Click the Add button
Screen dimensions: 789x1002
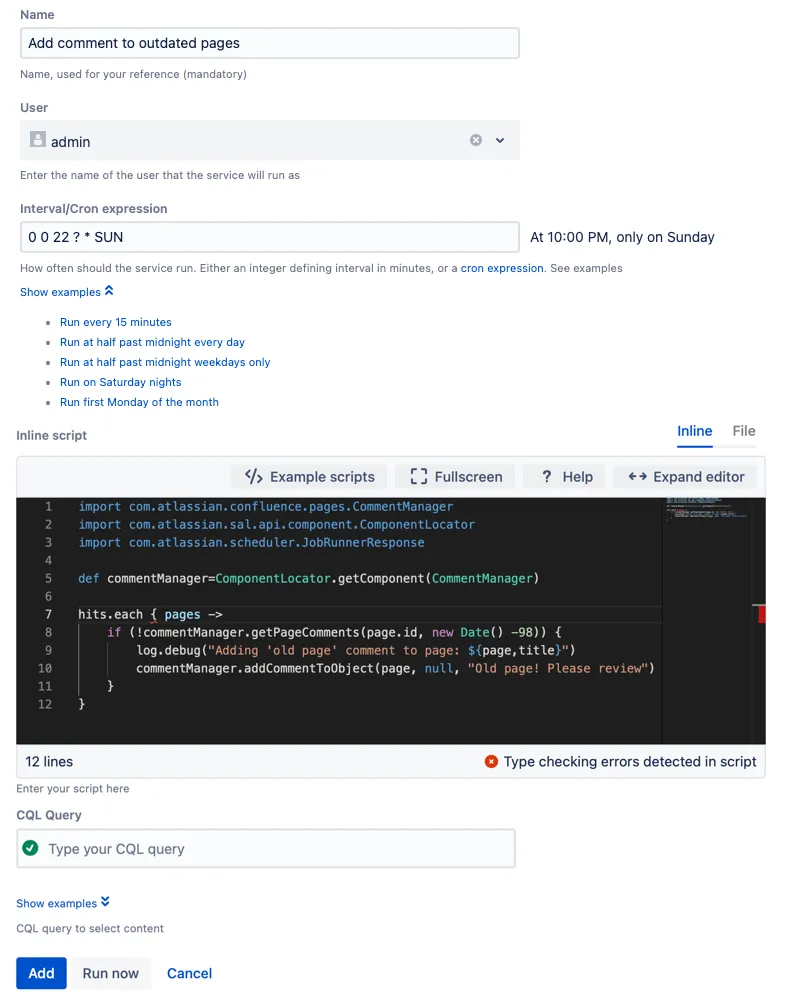tap(42, 973)
